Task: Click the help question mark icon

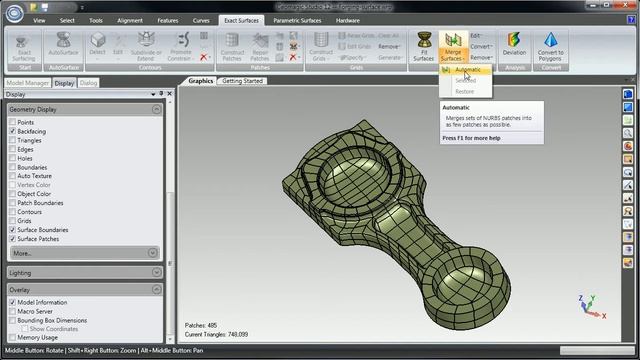Action: coord(631,20)
